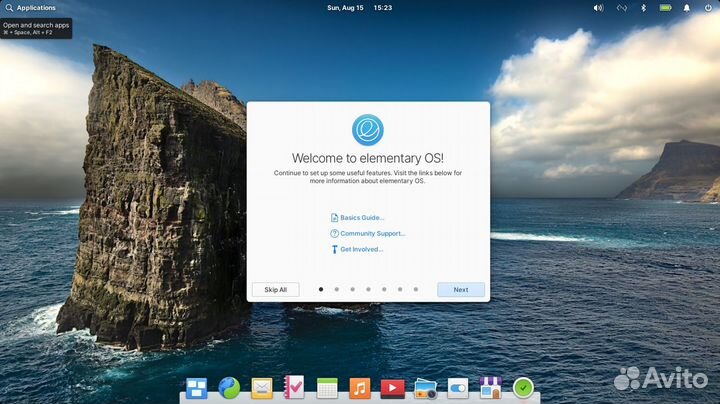Click the Next button
The width and height of the screenshot is (720, 404).
point(460,290)
